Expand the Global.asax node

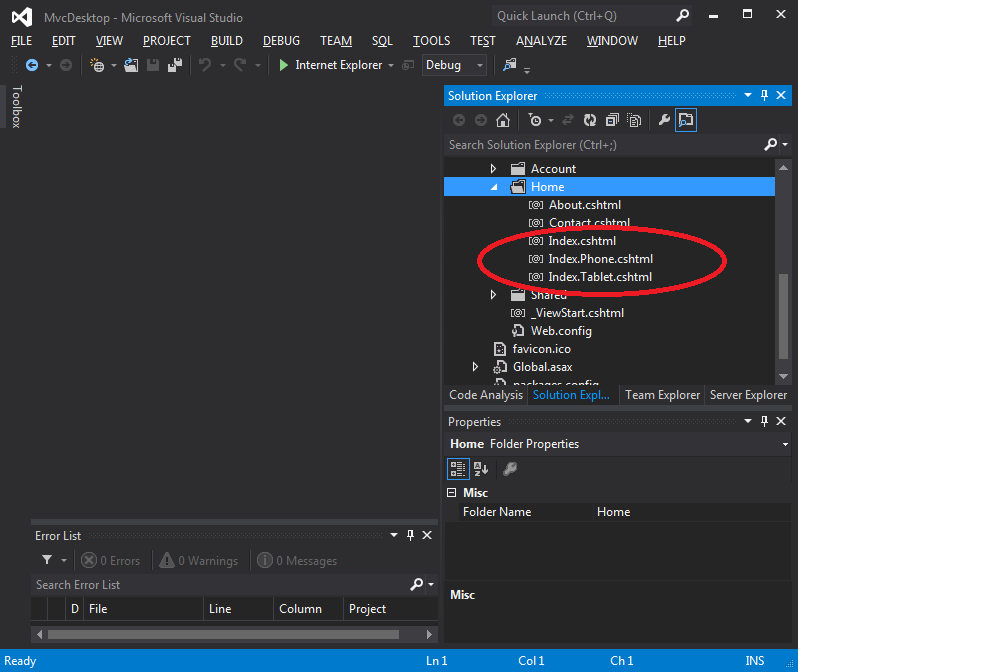click(475, 367)
